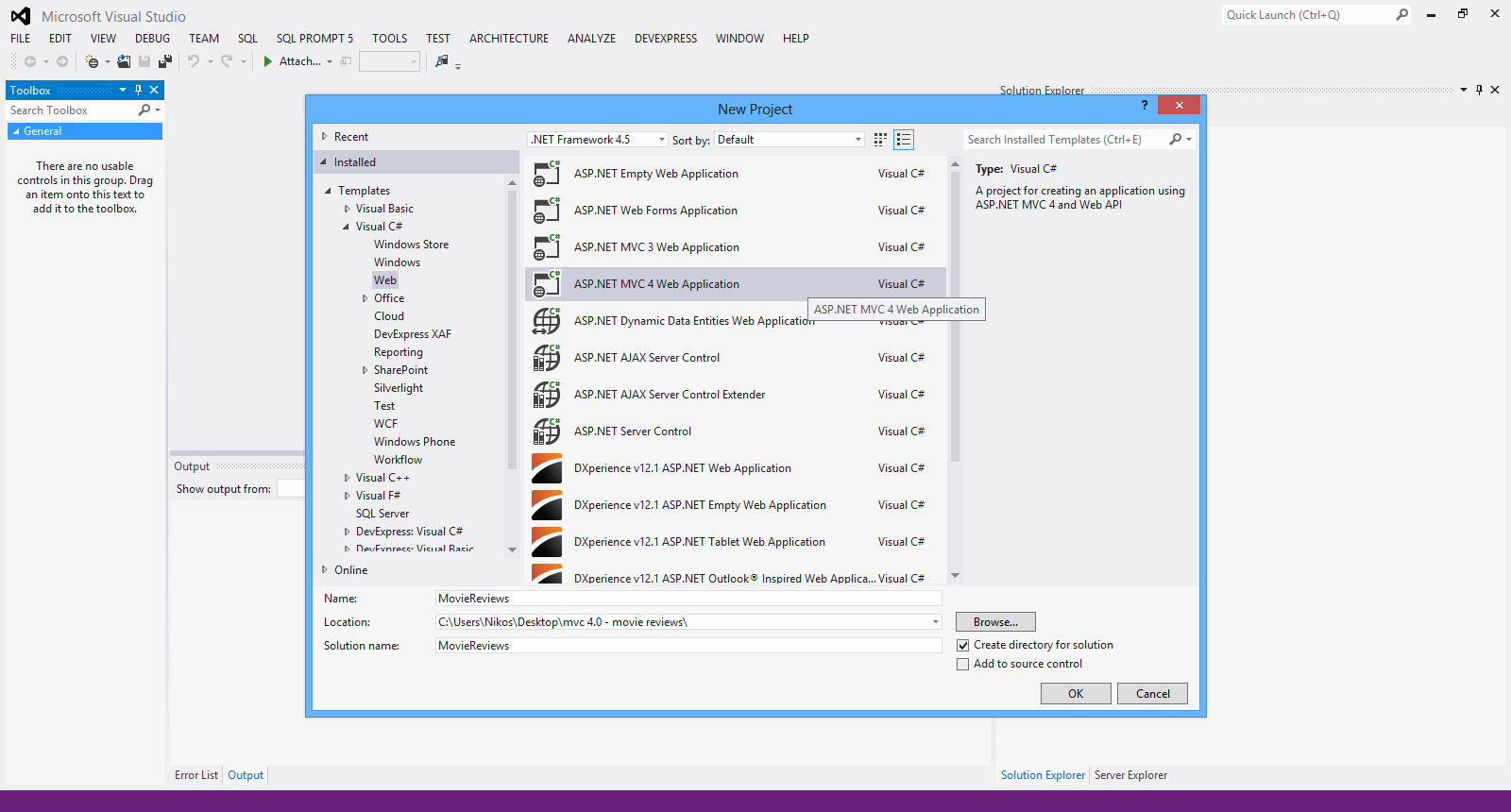Open the Attach dropdown arrow in toolbar

click(330, 61)
